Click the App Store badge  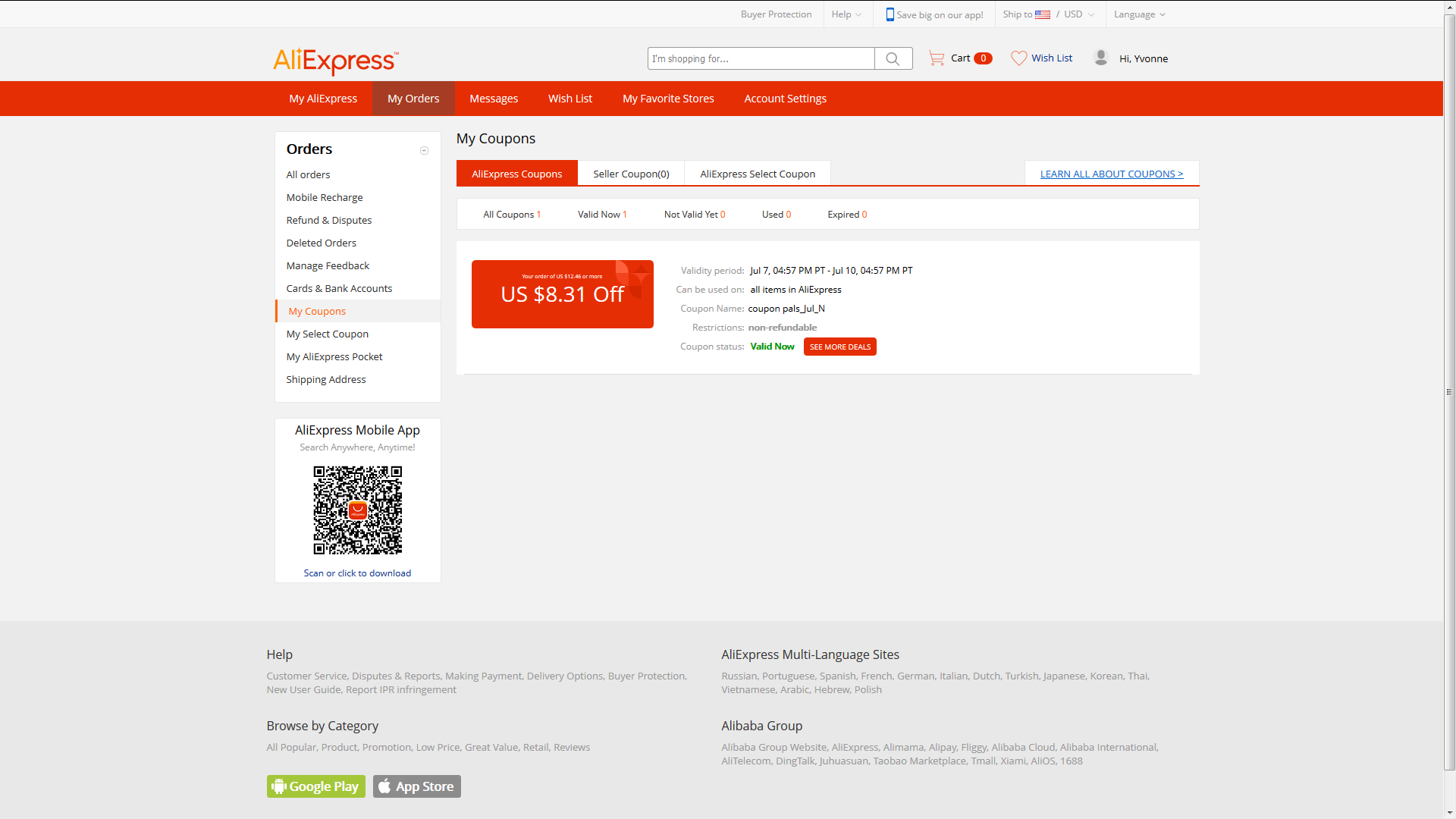tap(417, 786)
